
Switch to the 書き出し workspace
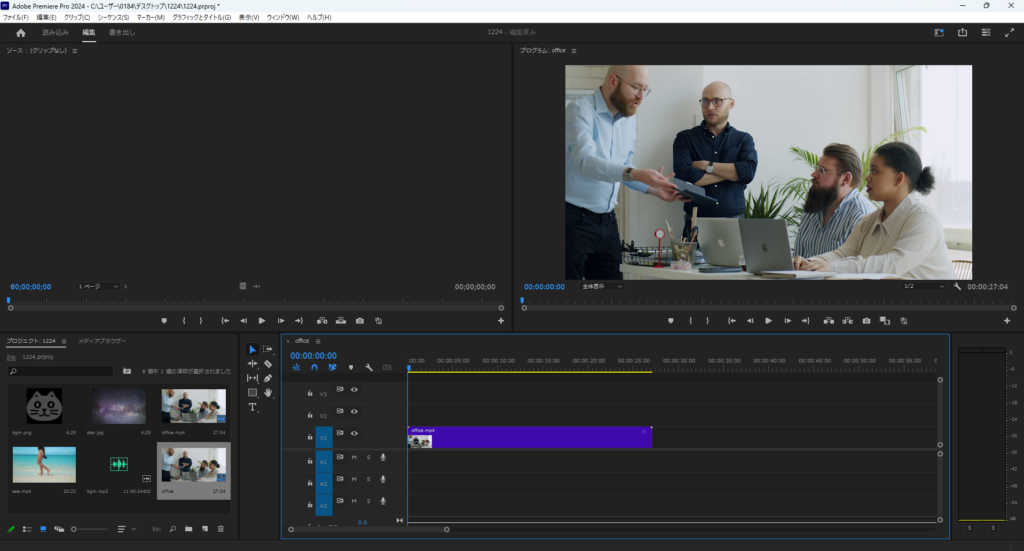click(x=122, y=33)
